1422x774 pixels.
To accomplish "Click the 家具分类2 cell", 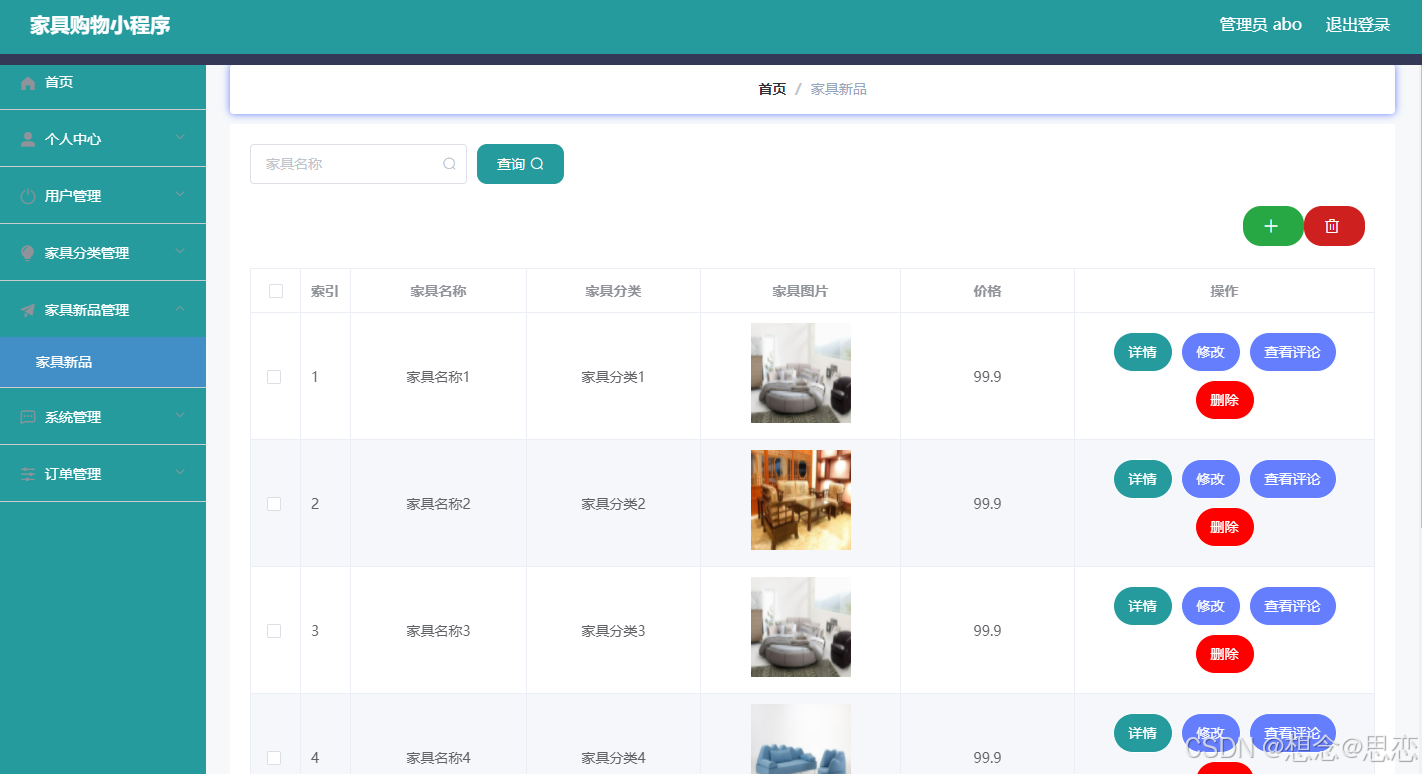I will (x=613, y=504).
